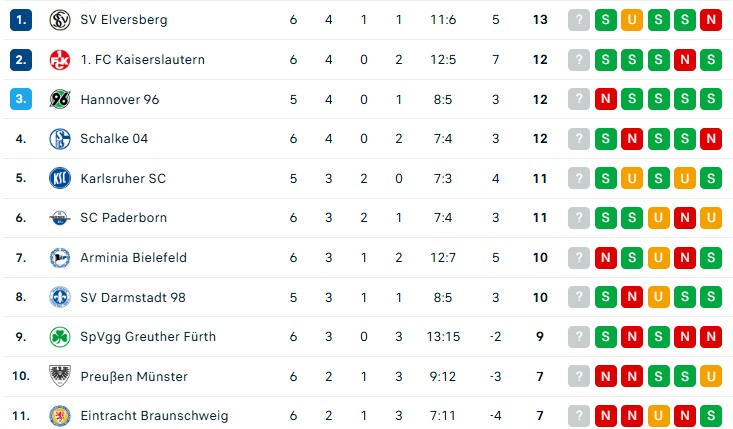The image size is (733, 429).
Task: Click Preußen Münster's orange U form badge
Action: click(711, 376)
